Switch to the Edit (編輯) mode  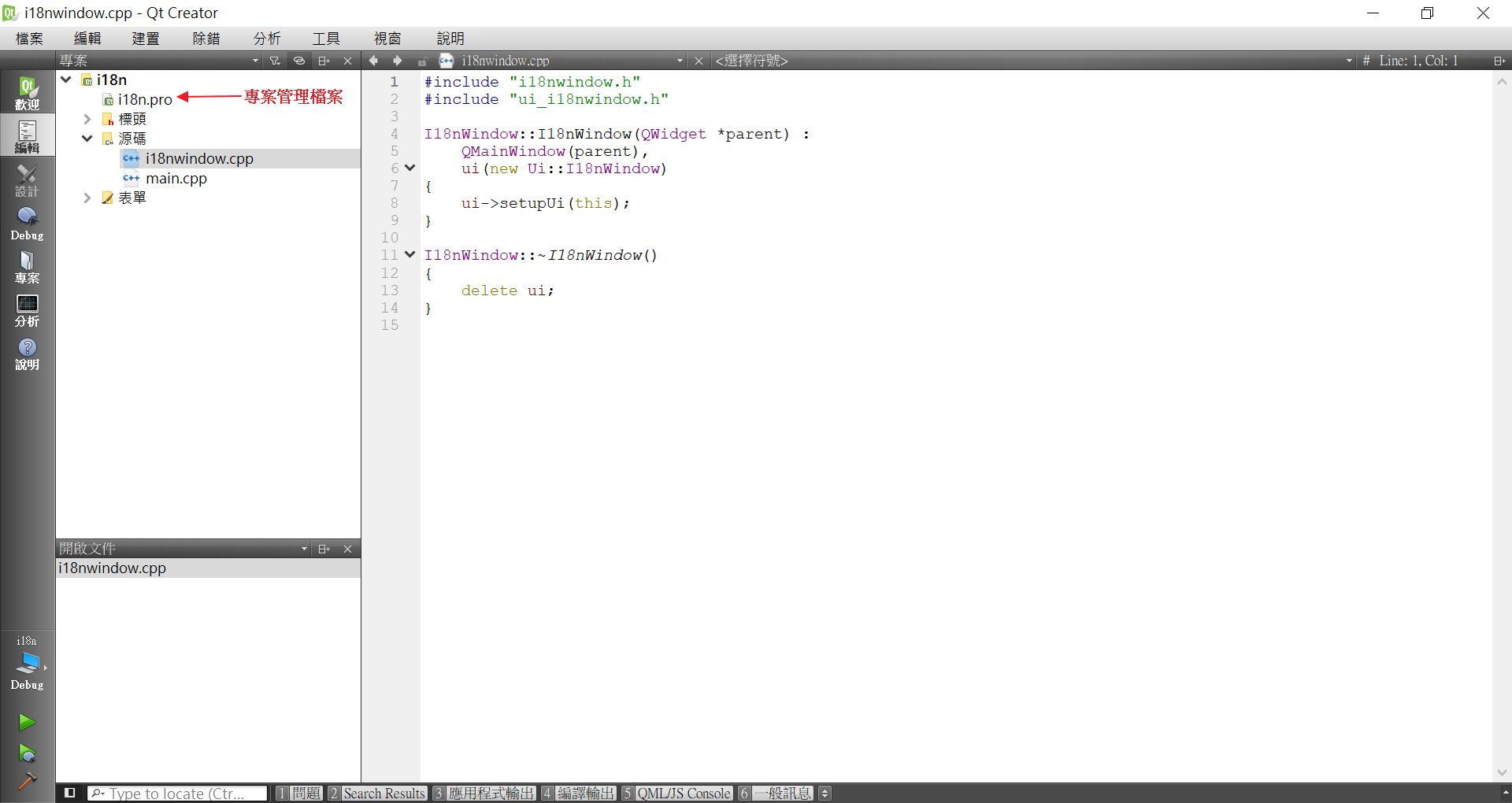27,136
